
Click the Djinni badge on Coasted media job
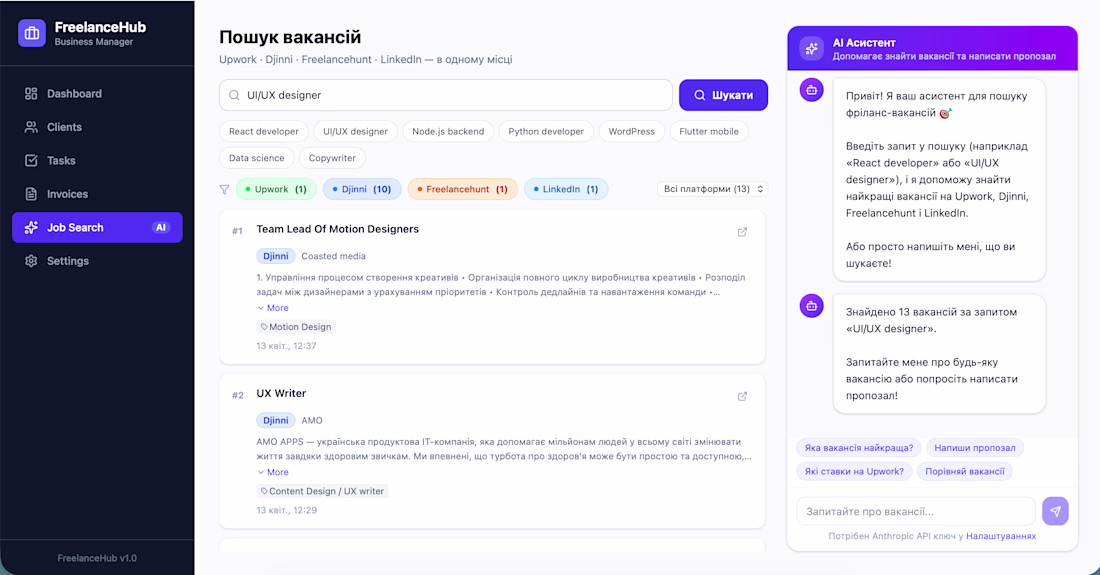point(276,257)
